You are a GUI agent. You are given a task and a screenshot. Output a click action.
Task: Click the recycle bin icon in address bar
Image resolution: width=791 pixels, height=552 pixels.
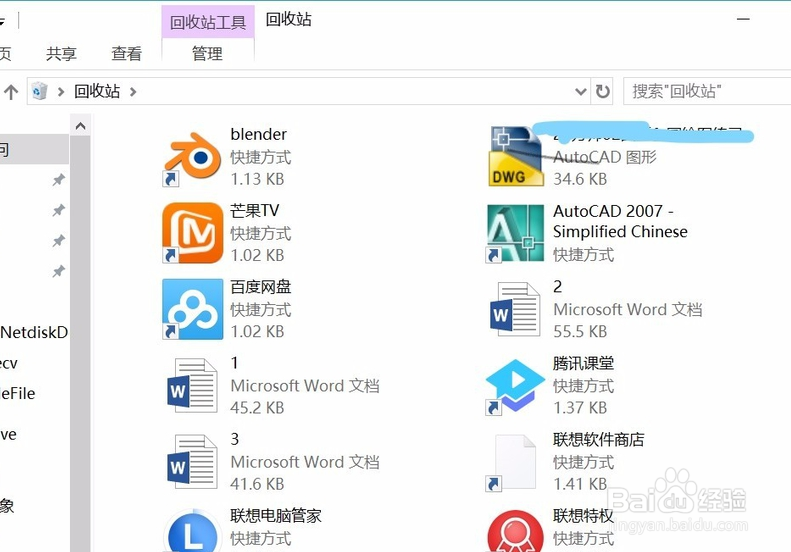[39, 91]
